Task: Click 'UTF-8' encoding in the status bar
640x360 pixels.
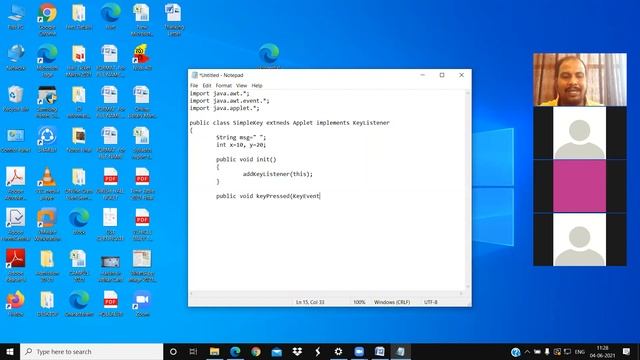Action: click(431, 302)
